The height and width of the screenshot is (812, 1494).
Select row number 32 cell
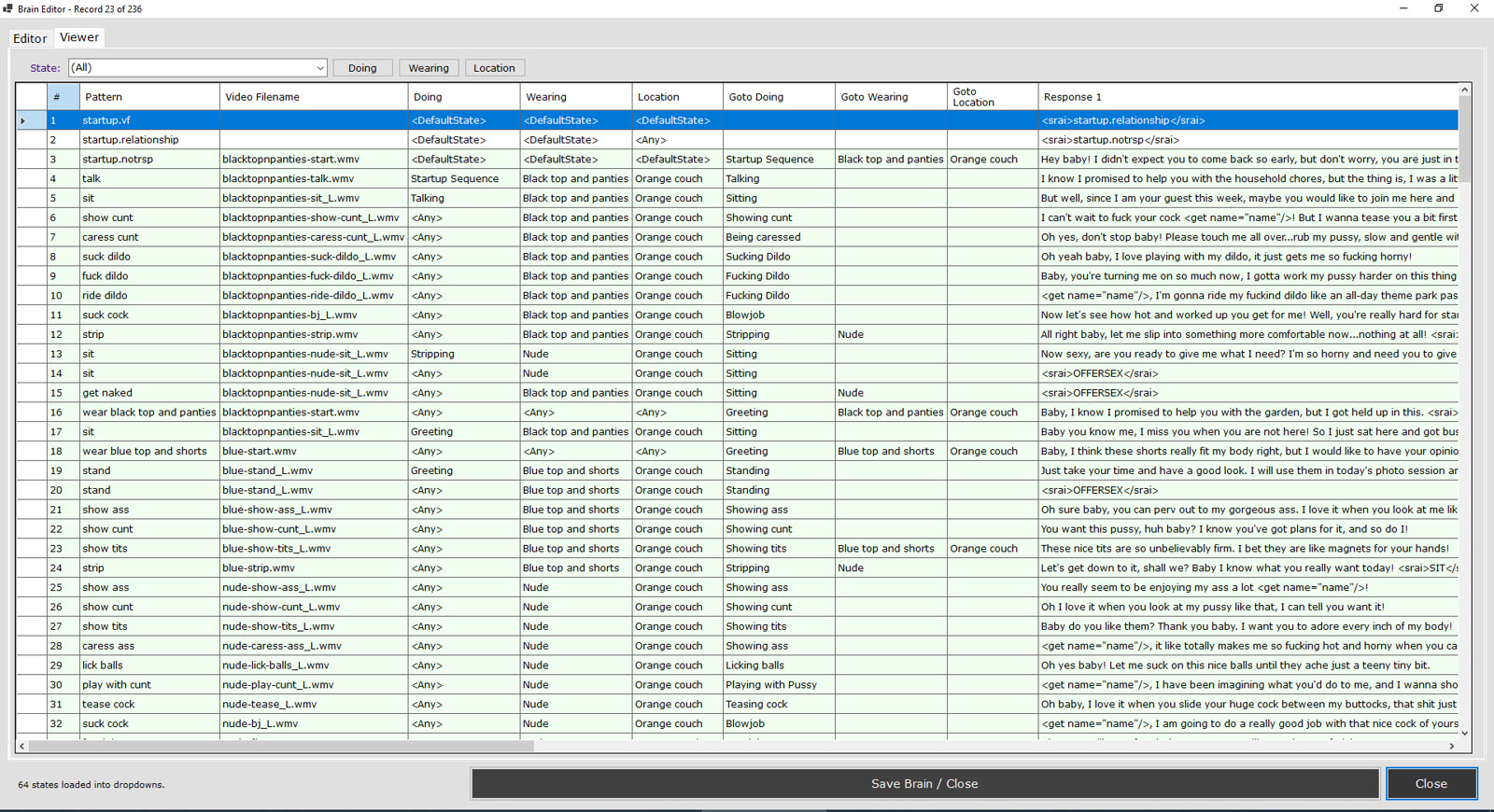[x=63, y=723]
